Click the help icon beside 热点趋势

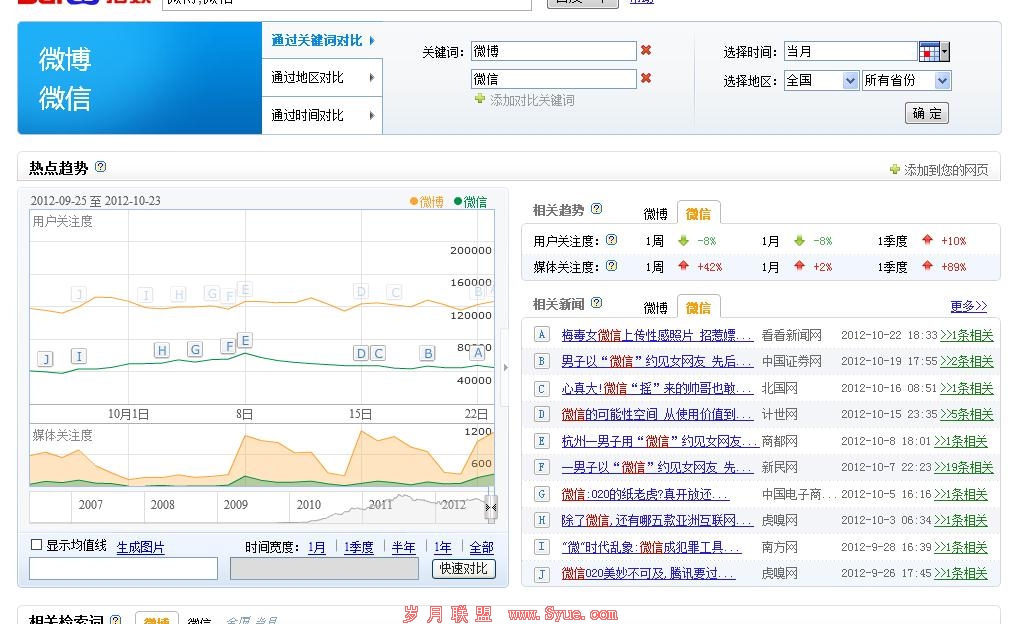point(101,166)
